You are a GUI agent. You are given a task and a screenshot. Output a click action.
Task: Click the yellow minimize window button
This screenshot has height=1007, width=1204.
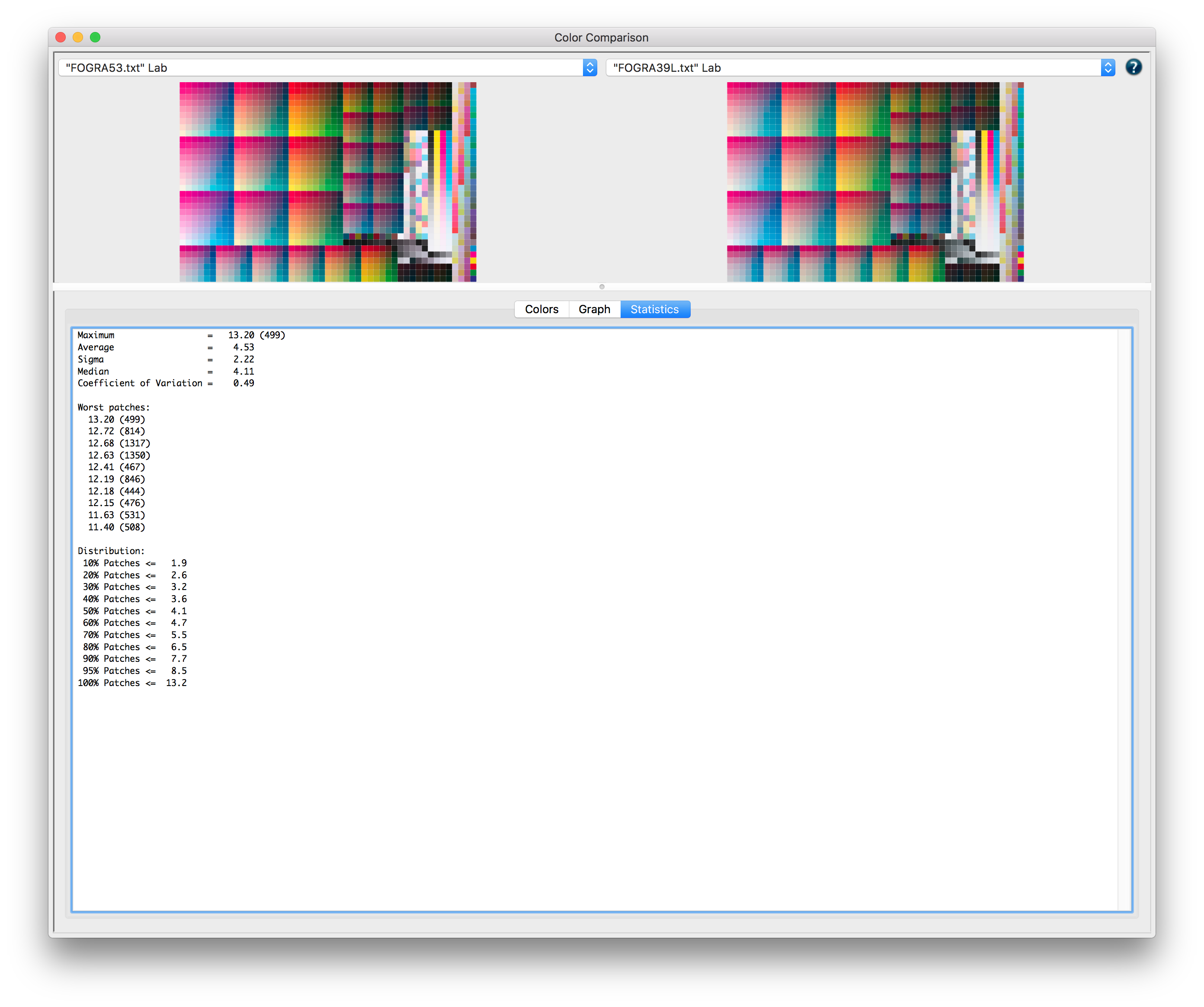[78, 37]
